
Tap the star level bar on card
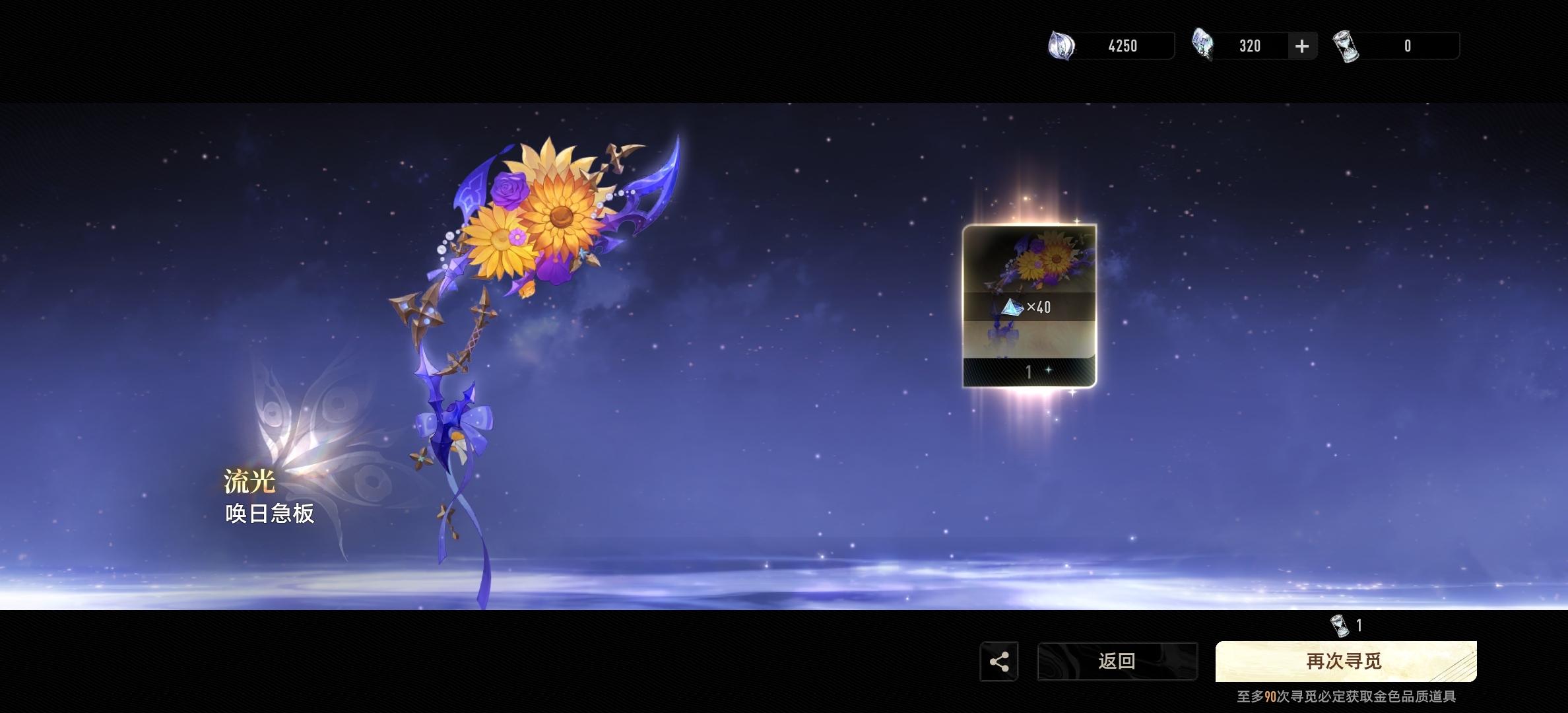pos(1029,372)
